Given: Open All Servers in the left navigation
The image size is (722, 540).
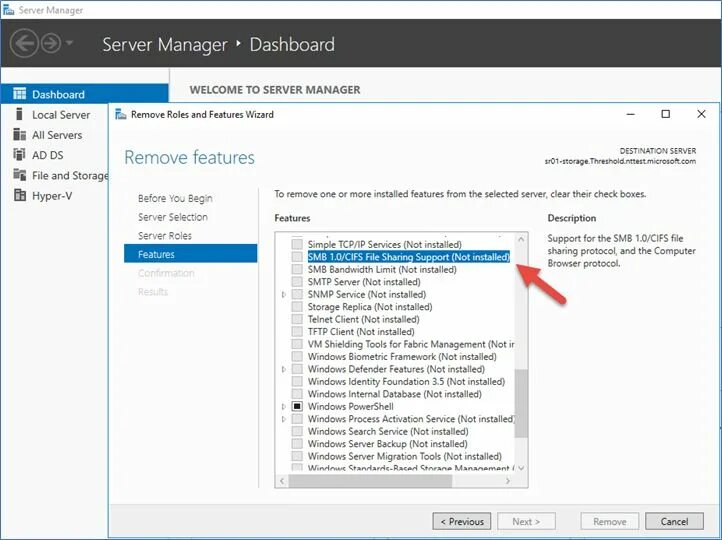Looking at the screenshot, I should point(57,135).
